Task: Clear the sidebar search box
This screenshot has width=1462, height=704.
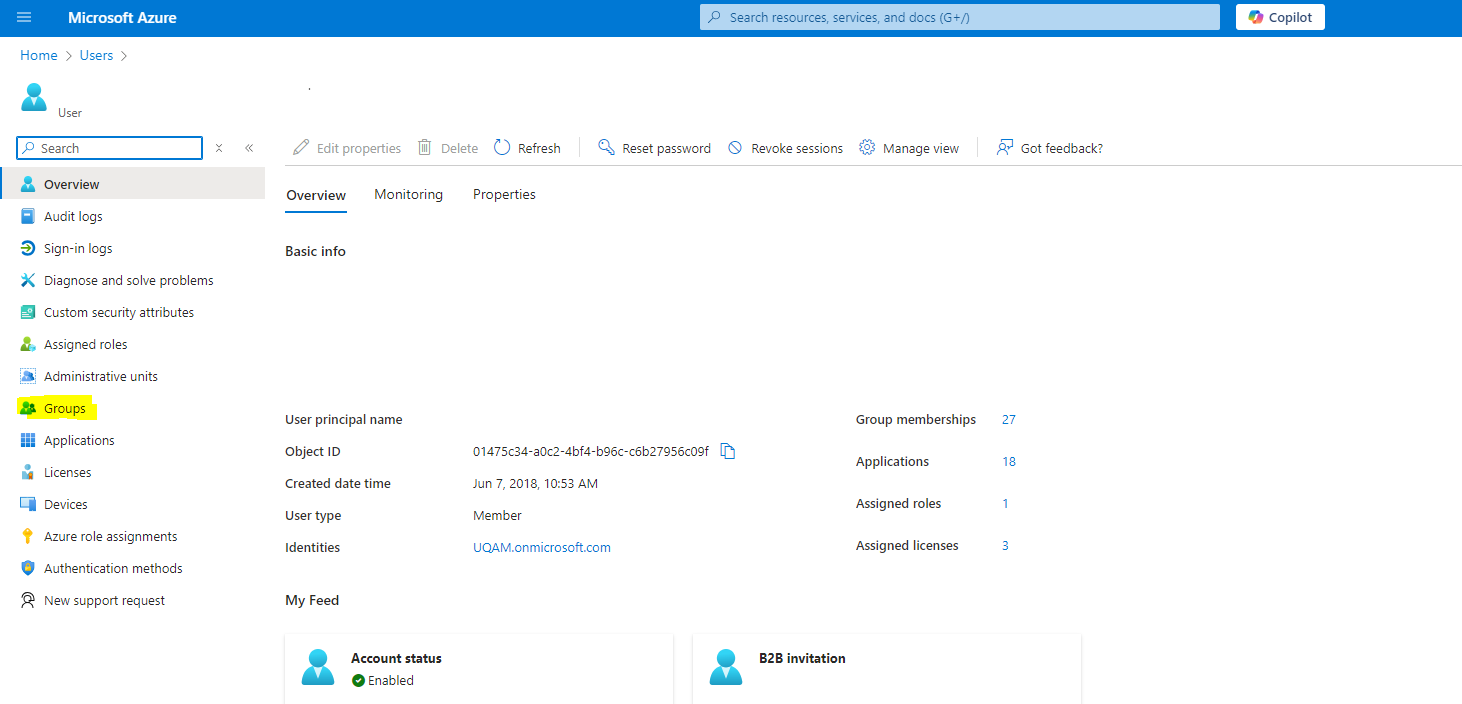Action: (219, 148)
